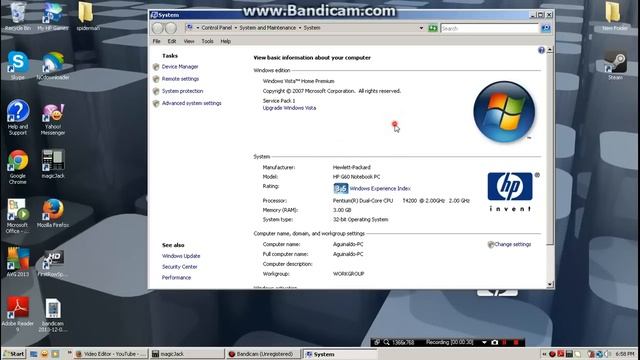The width and height of the screenshot is (640, 360).
Task: Open the bandicam video file on the desktop
Action: pos(53,315)
